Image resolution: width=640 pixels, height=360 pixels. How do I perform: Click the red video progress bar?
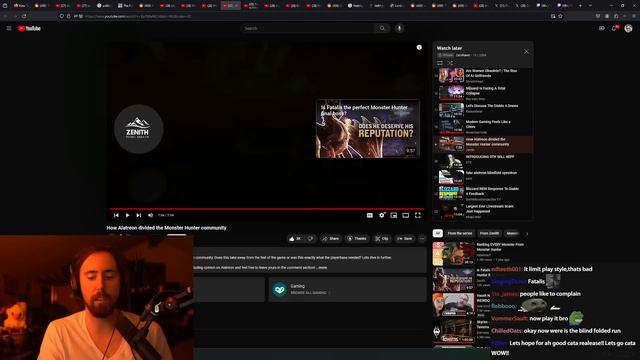267,209
